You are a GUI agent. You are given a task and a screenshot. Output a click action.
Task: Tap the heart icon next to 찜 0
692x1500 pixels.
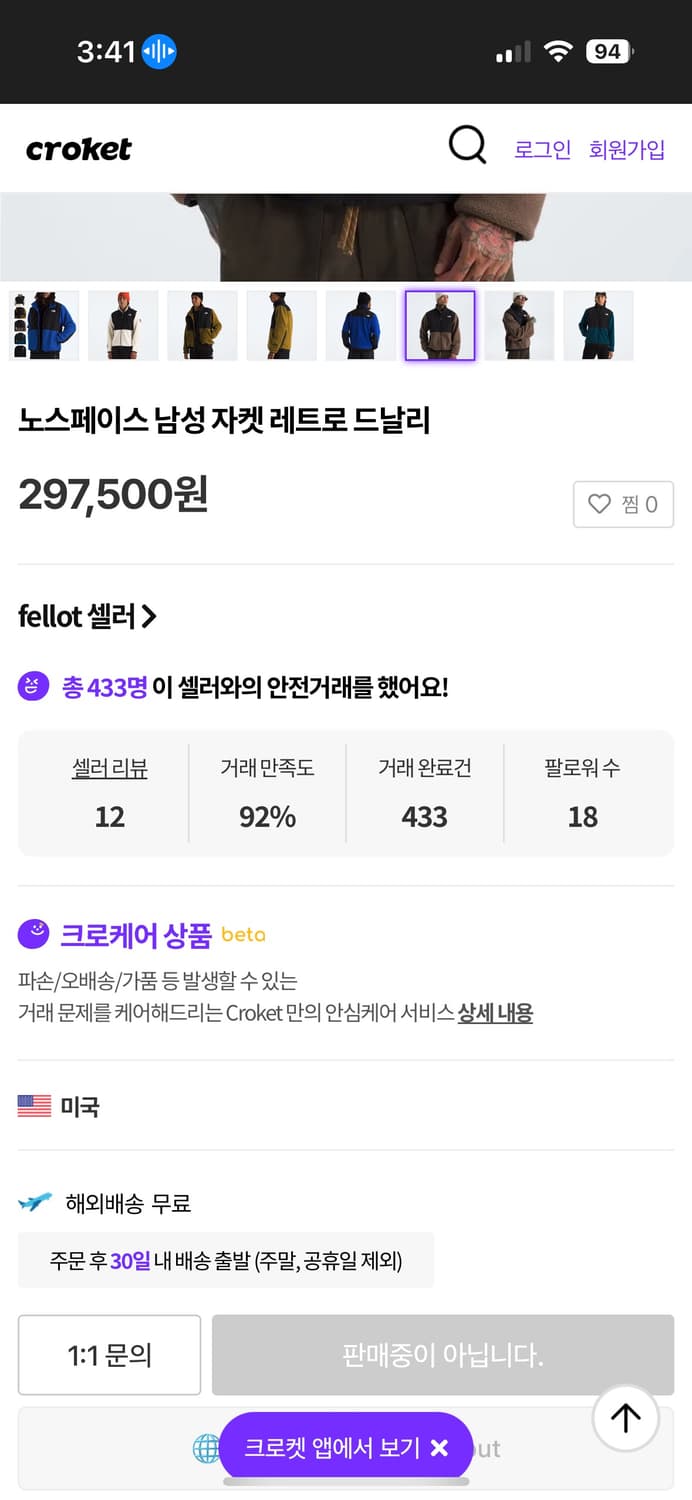[x=598, y=504]
